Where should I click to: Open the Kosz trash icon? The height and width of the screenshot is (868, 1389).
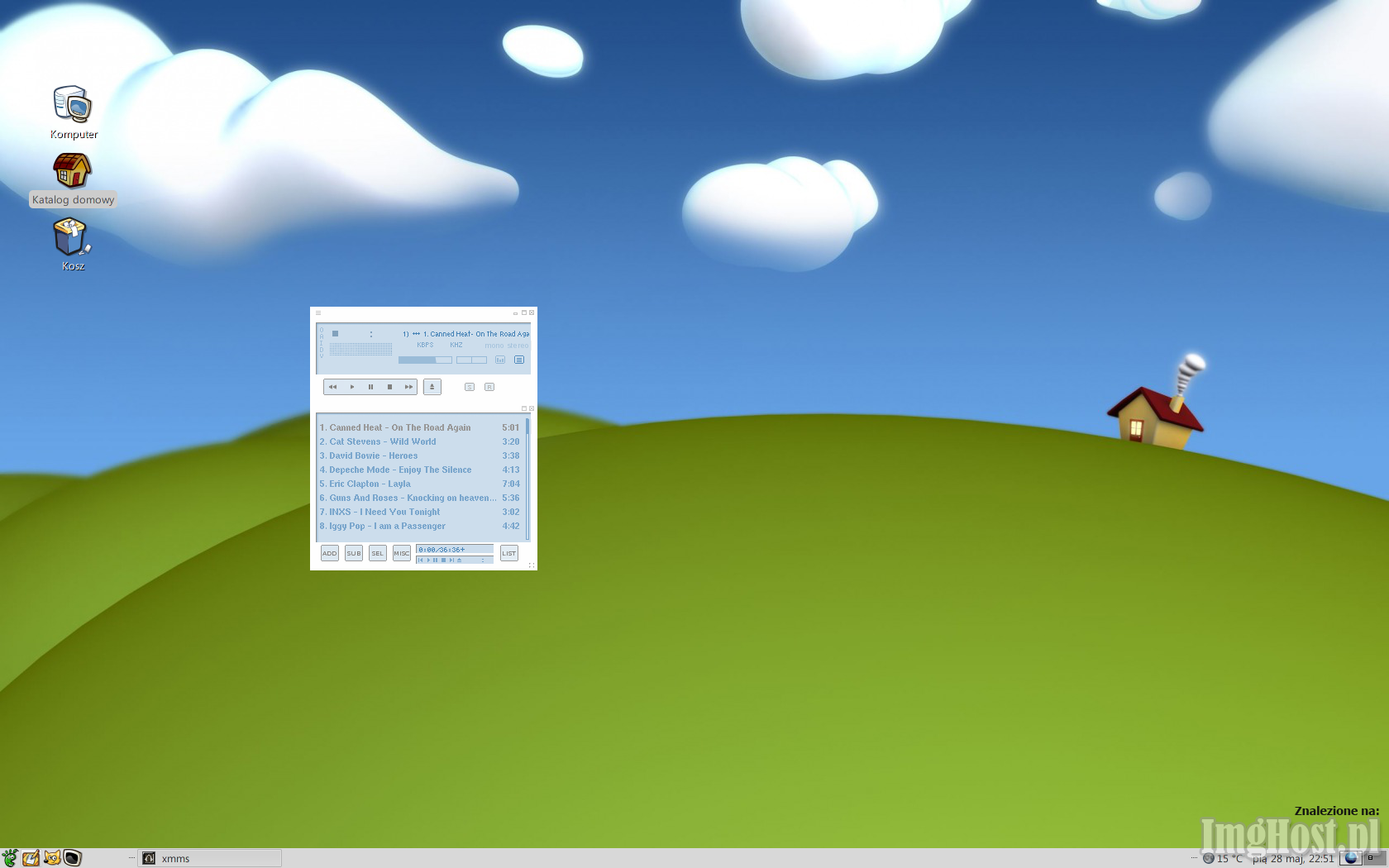pos(72,245)
